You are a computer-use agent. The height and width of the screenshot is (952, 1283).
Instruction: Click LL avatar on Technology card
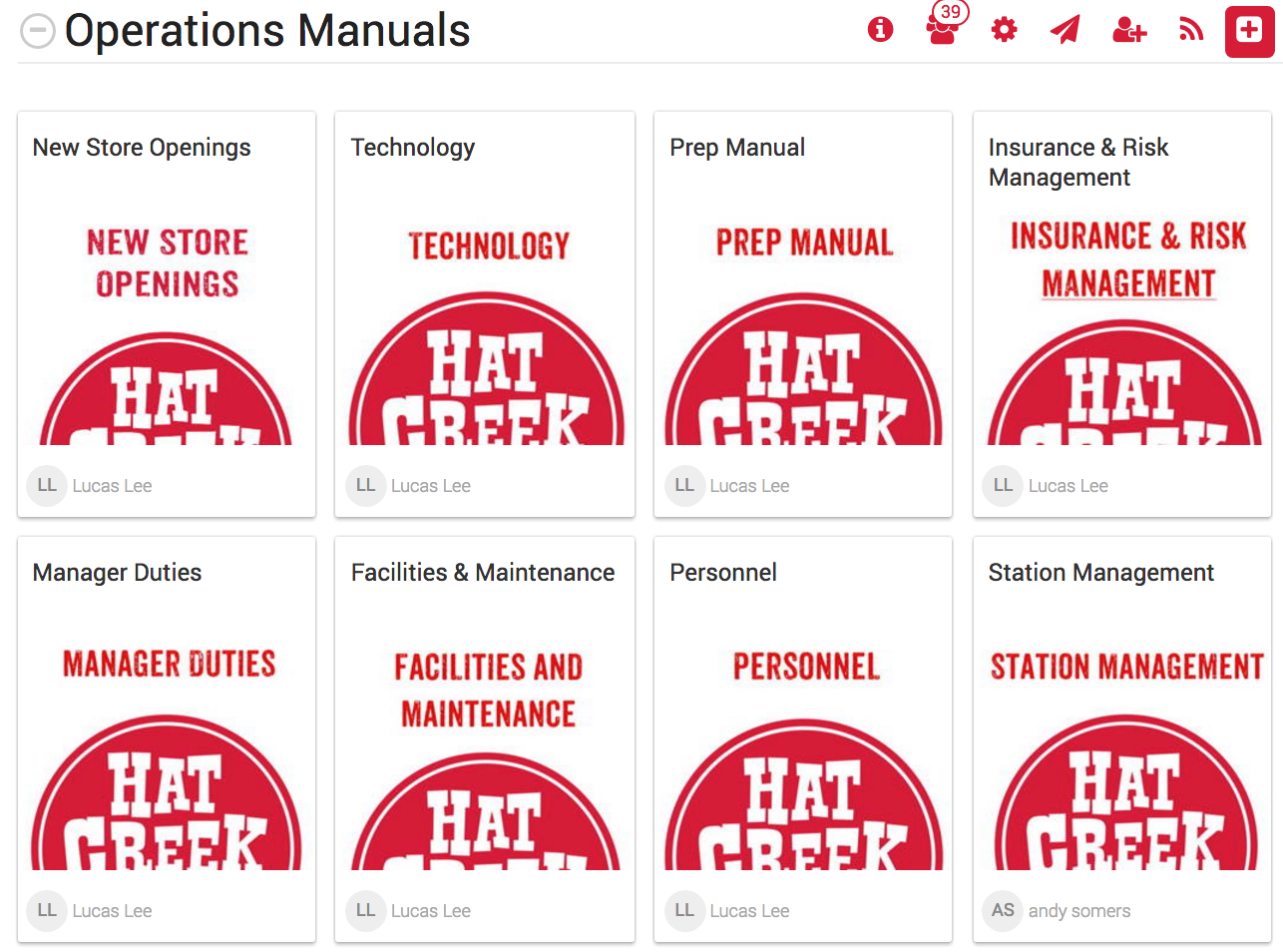coord(365,486)
